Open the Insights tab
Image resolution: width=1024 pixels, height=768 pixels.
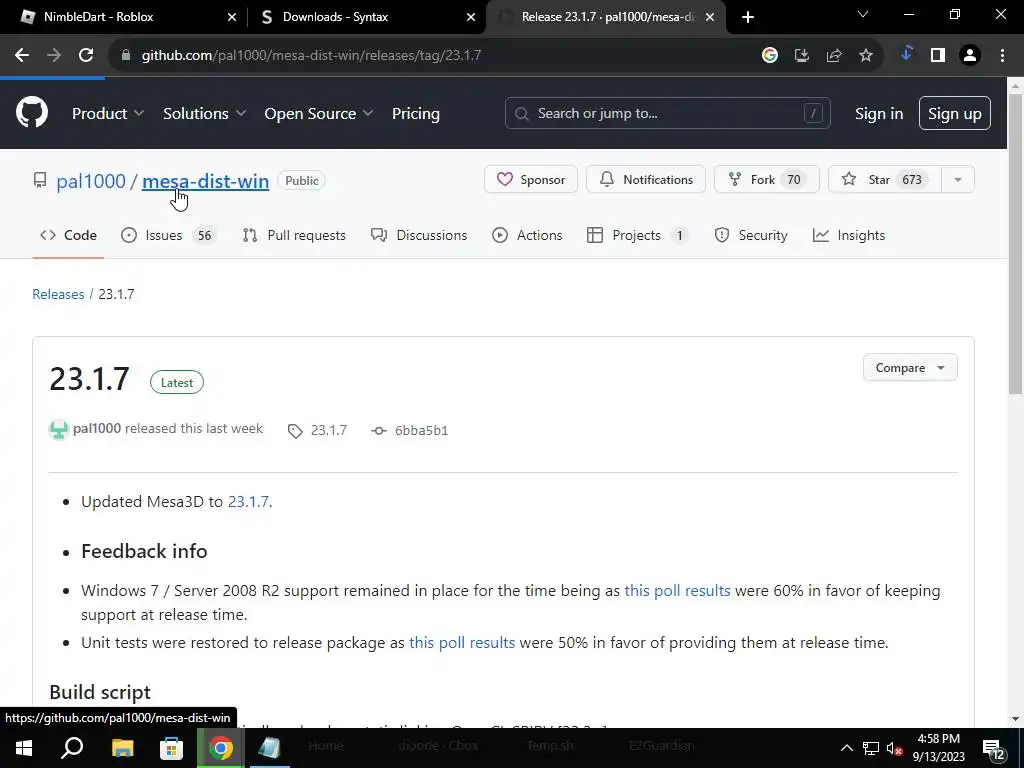coord(849,235)
